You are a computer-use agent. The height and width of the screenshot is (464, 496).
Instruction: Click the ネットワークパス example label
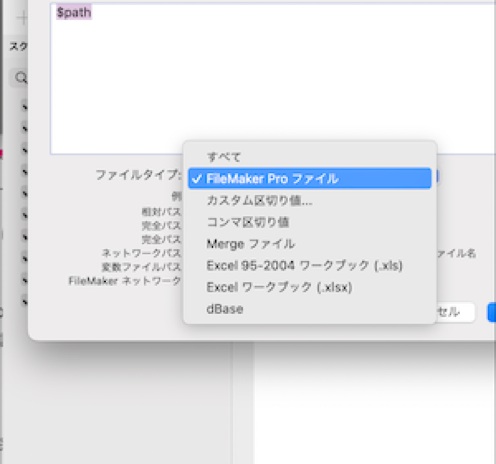pyautogui.click(x=141, y=253)
